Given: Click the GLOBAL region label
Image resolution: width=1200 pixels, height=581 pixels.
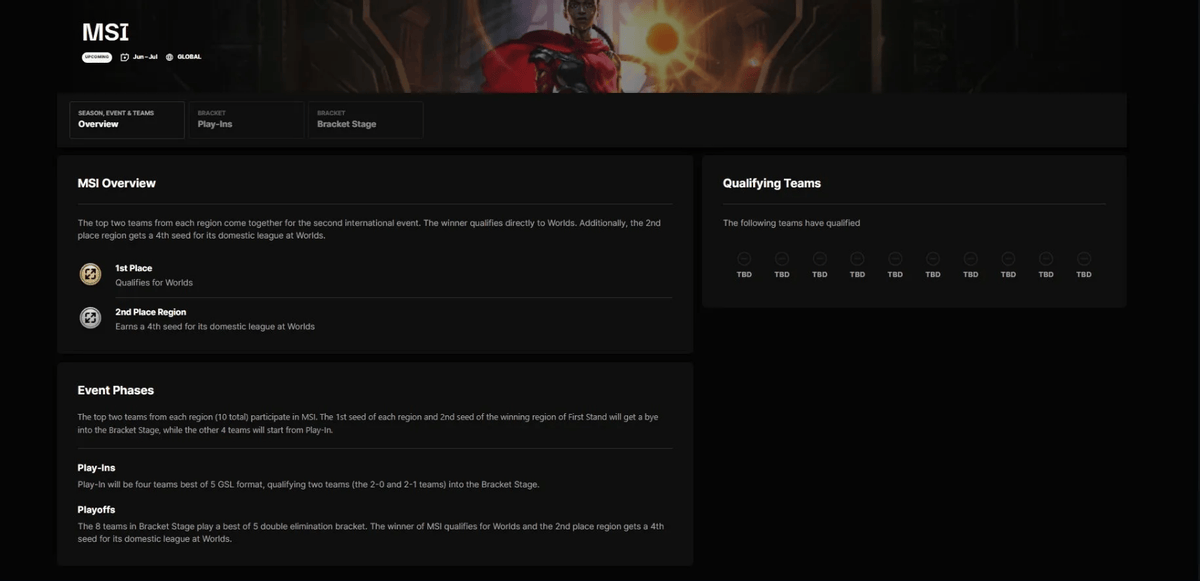Looking at the screenshot, I should pos(189,57).
